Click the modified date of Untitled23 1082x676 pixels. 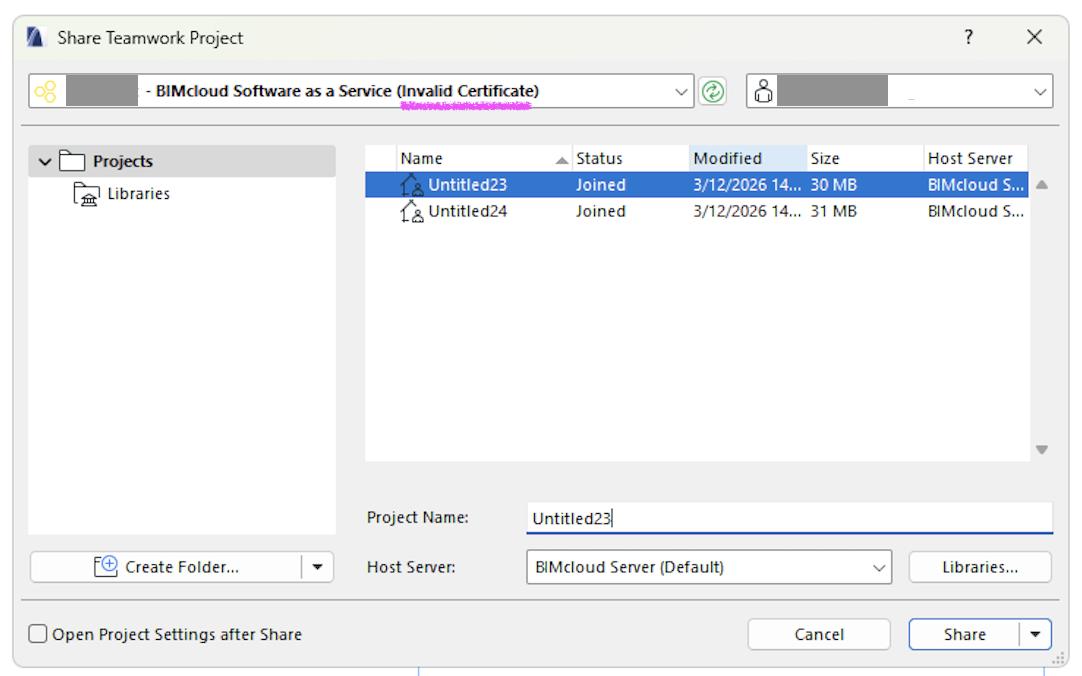(747, 185)
